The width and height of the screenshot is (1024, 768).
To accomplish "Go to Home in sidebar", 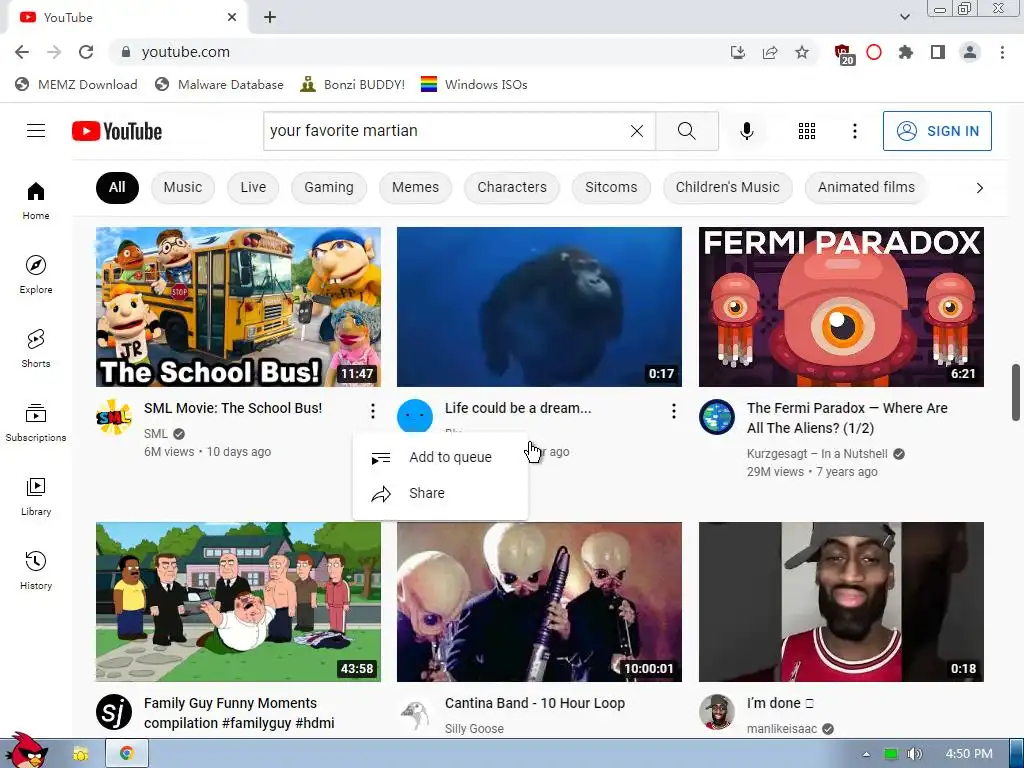I will tap(36, 200).
